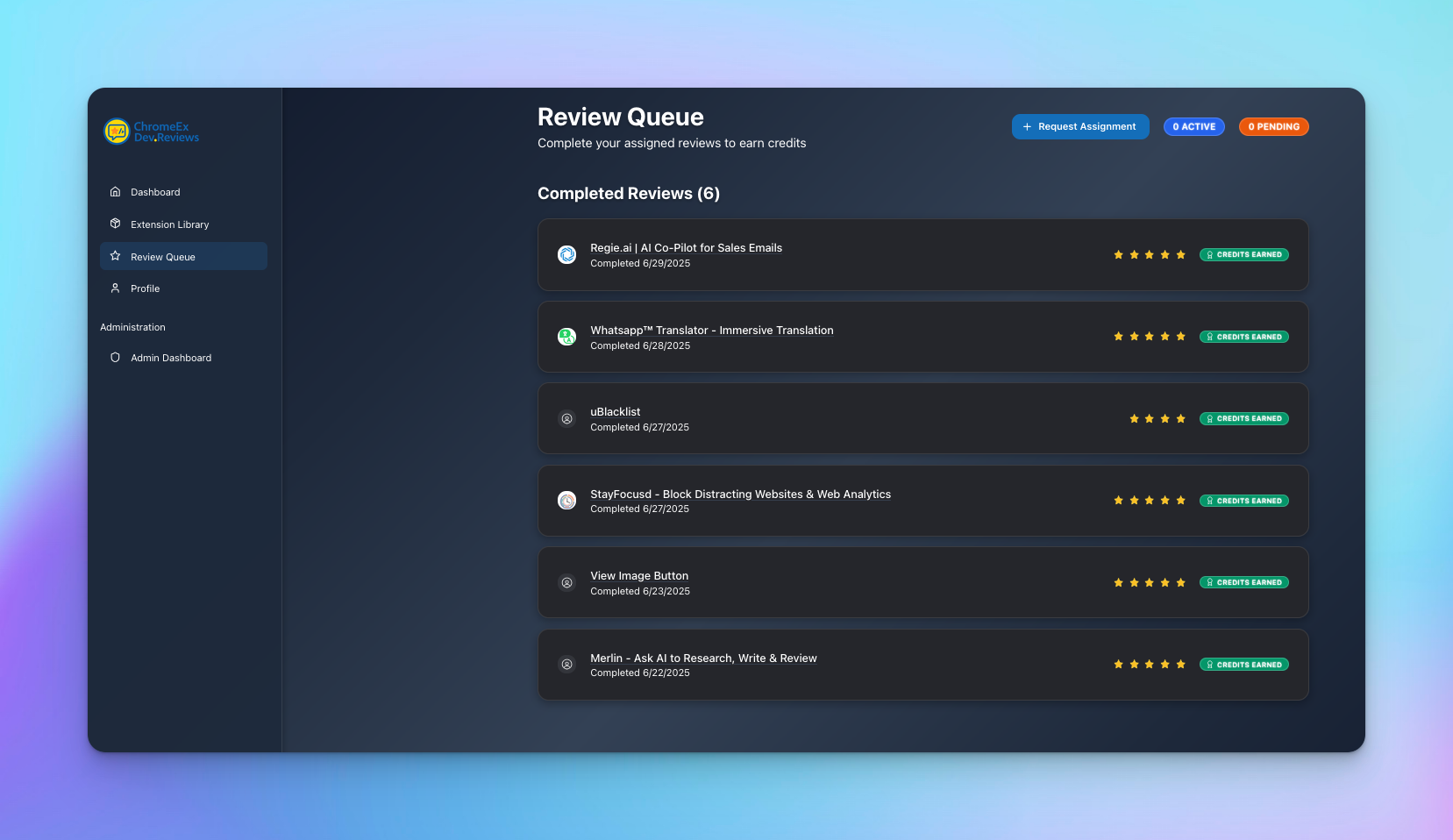The width and height of the screenshot is (1453, 840).
Task: Click the Request Assignment button
Action: click(x=1080, y=127)
